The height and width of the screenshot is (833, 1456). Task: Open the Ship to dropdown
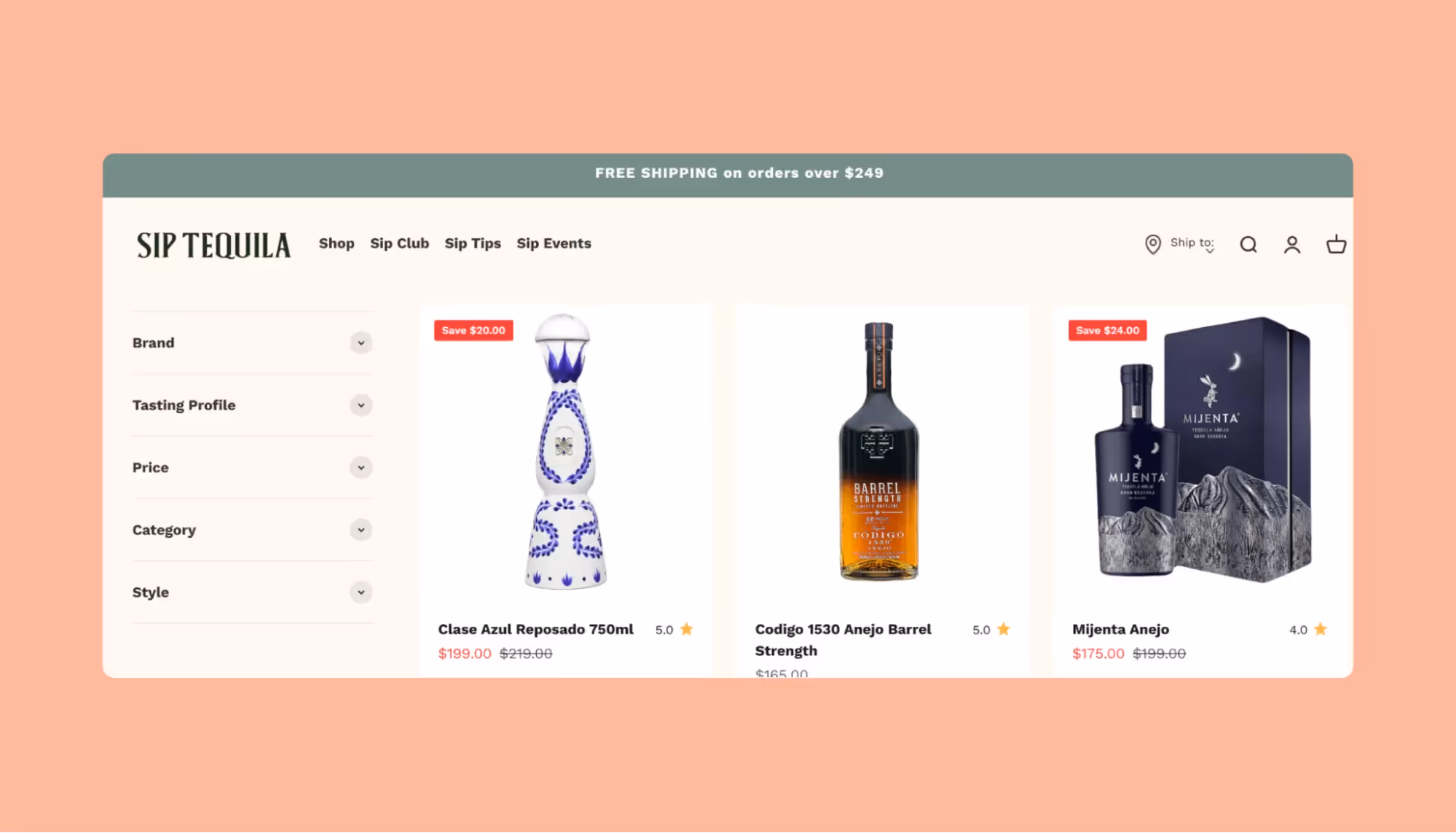click(x=1192, y=244)
